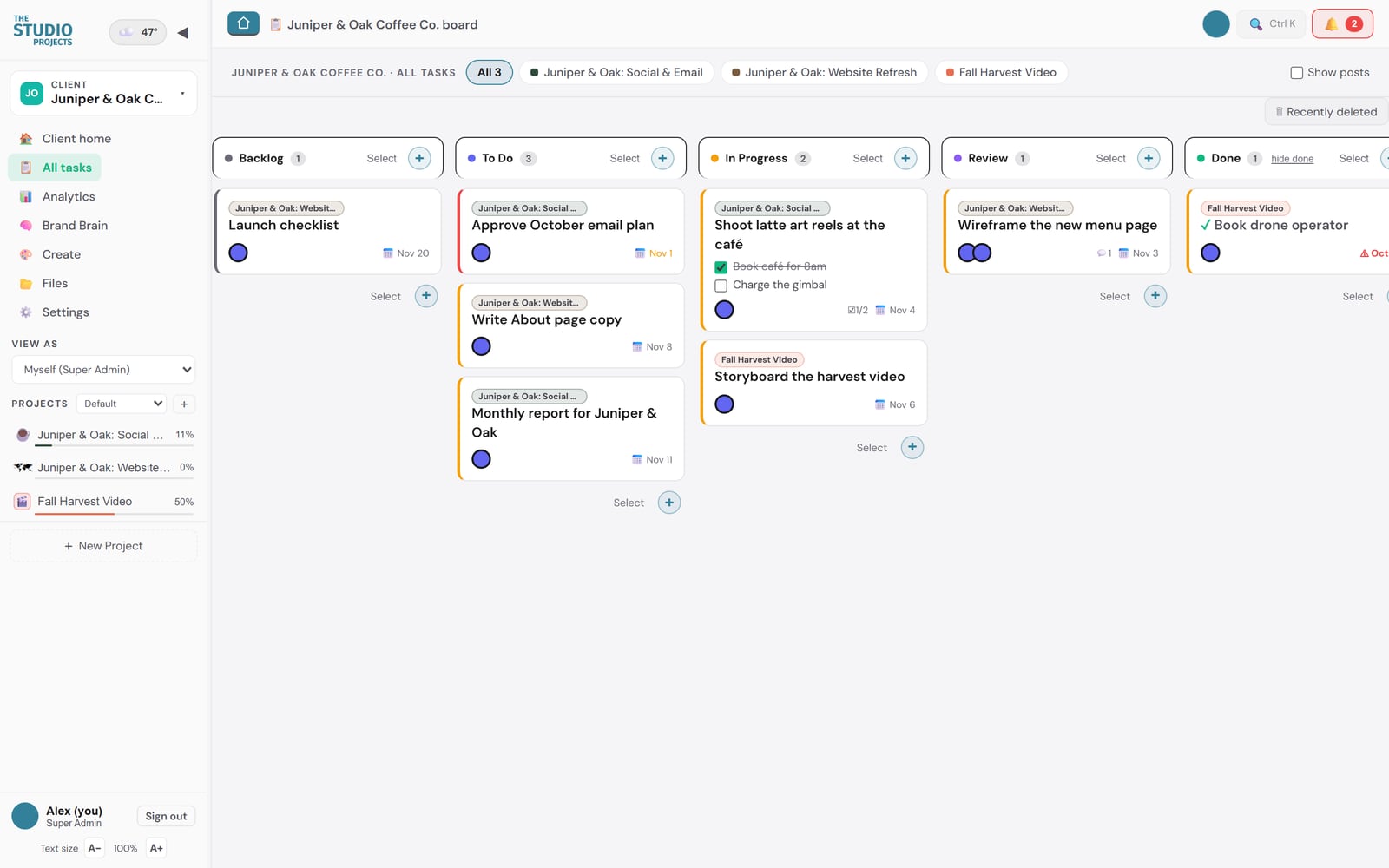Open the user avatar in top bar
The width and height of the screenshot is (1389, 868).
coord(1215,23)
